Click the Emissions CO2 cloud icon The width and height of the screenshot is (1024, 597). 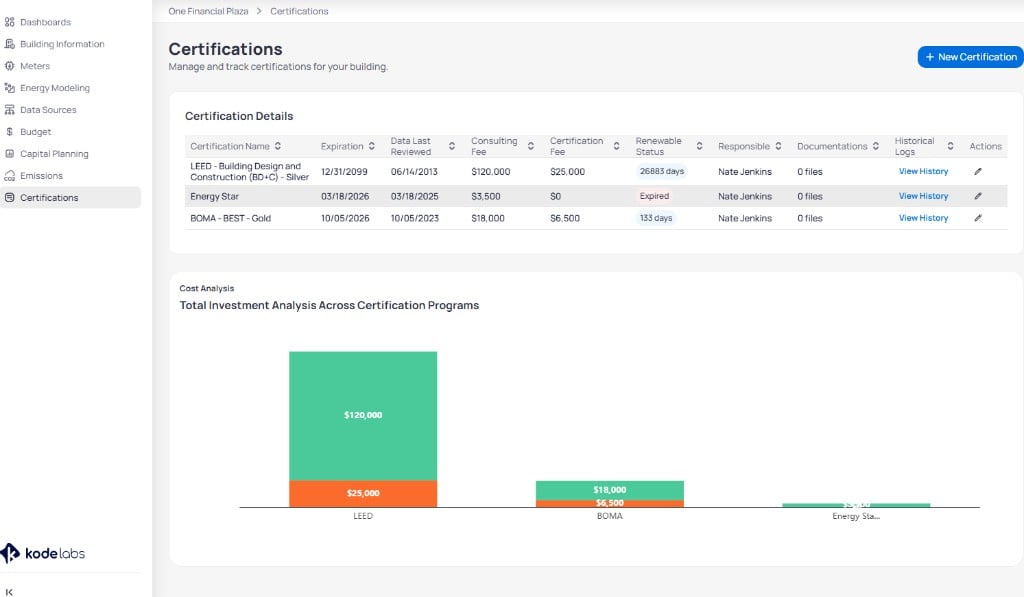pos(9,176)
